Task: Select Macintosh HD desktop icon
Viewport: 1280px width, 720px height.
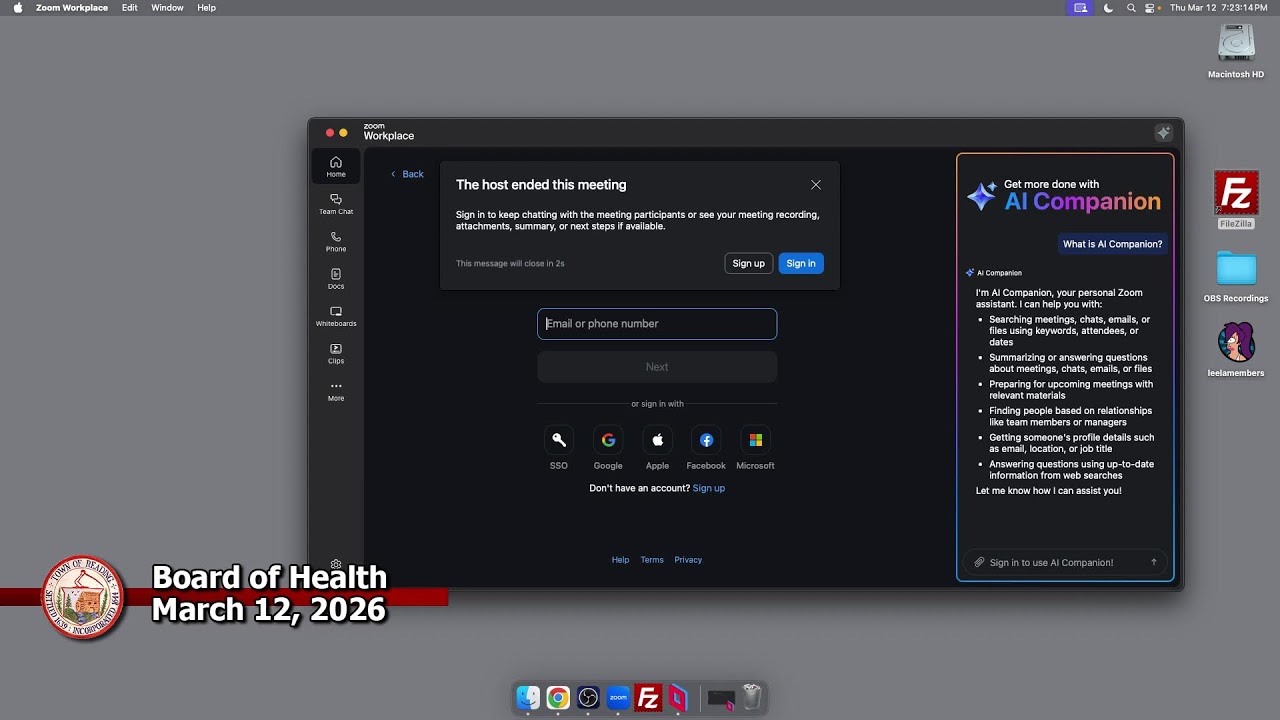Action: (x=1236, y=52)
